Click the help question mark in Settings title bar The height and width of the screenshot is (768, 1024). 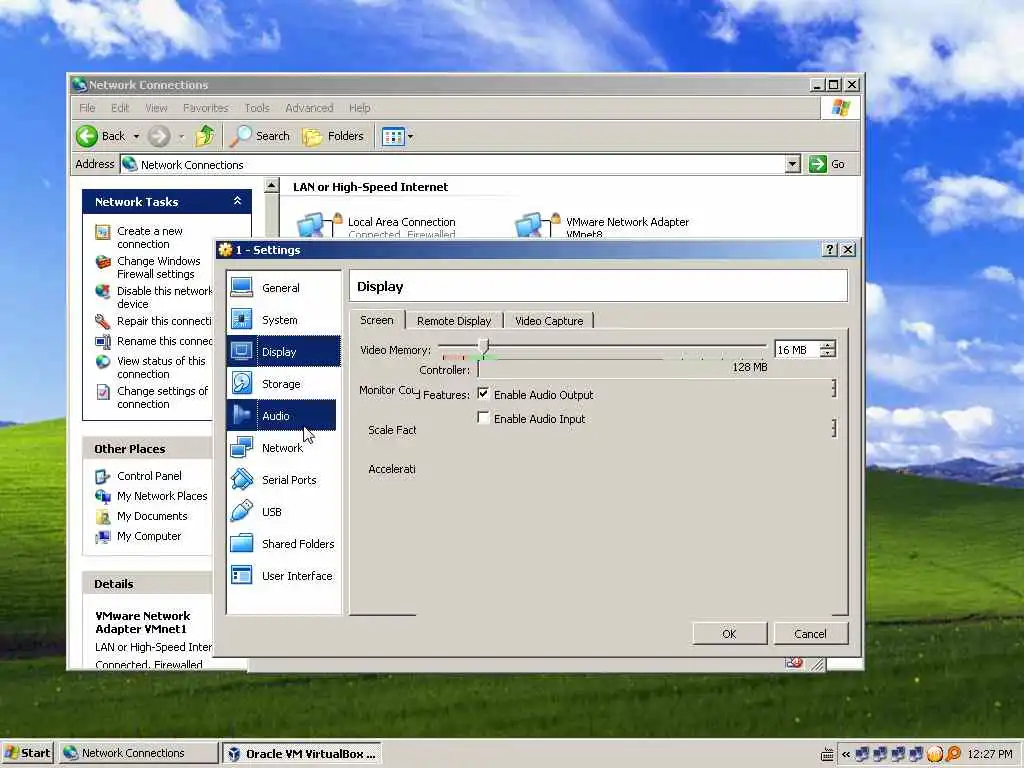click(829, 249)
